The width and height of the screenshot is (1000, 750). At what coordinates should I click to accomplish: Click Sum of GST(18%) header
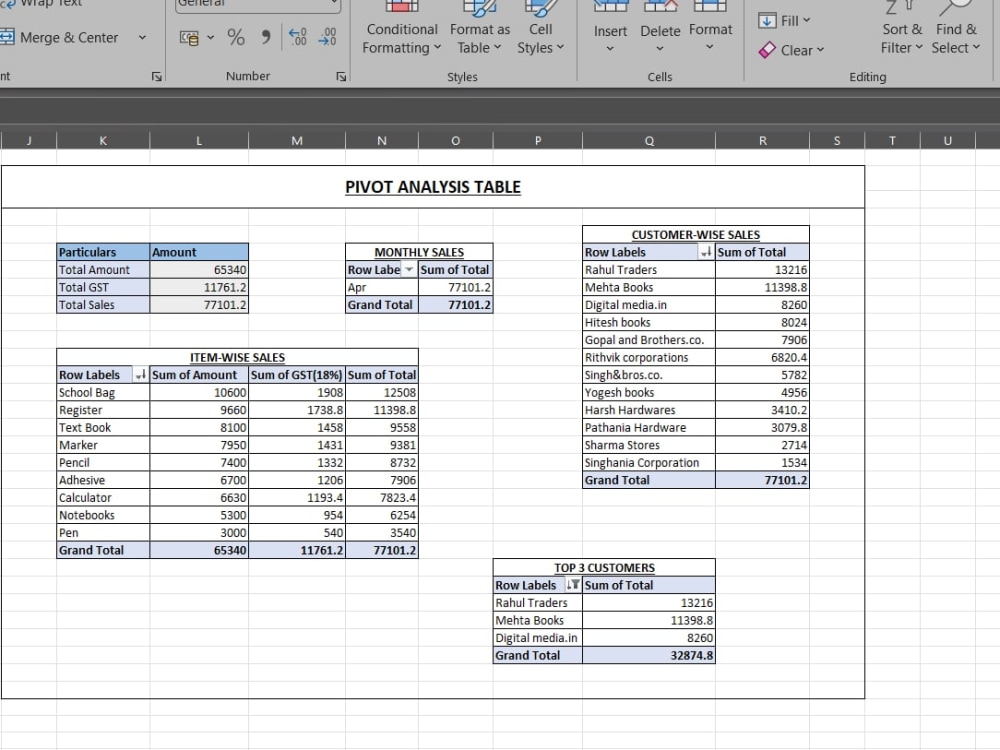pos(297,375)
